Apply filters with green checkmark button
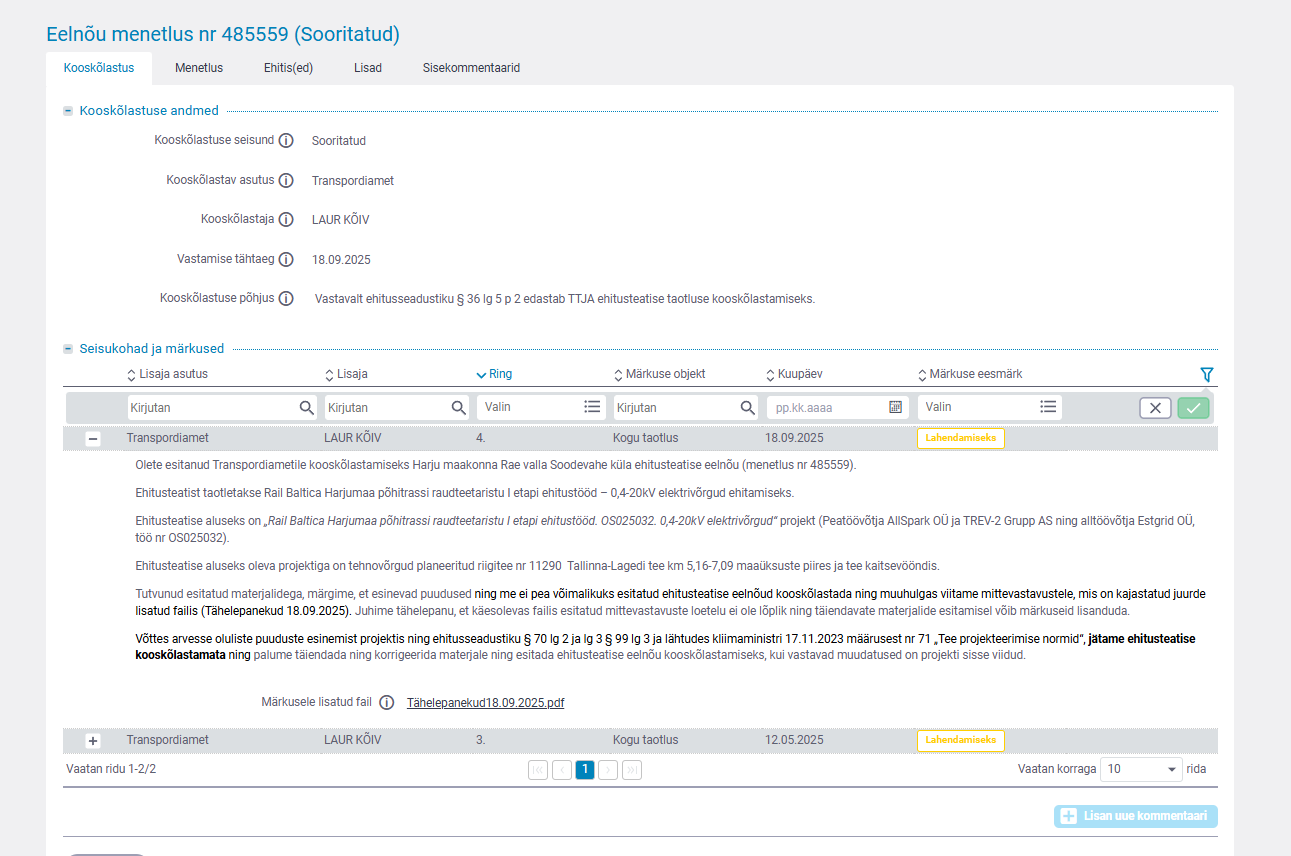The image size is (1291, 856). click(x=1193, y=407)
